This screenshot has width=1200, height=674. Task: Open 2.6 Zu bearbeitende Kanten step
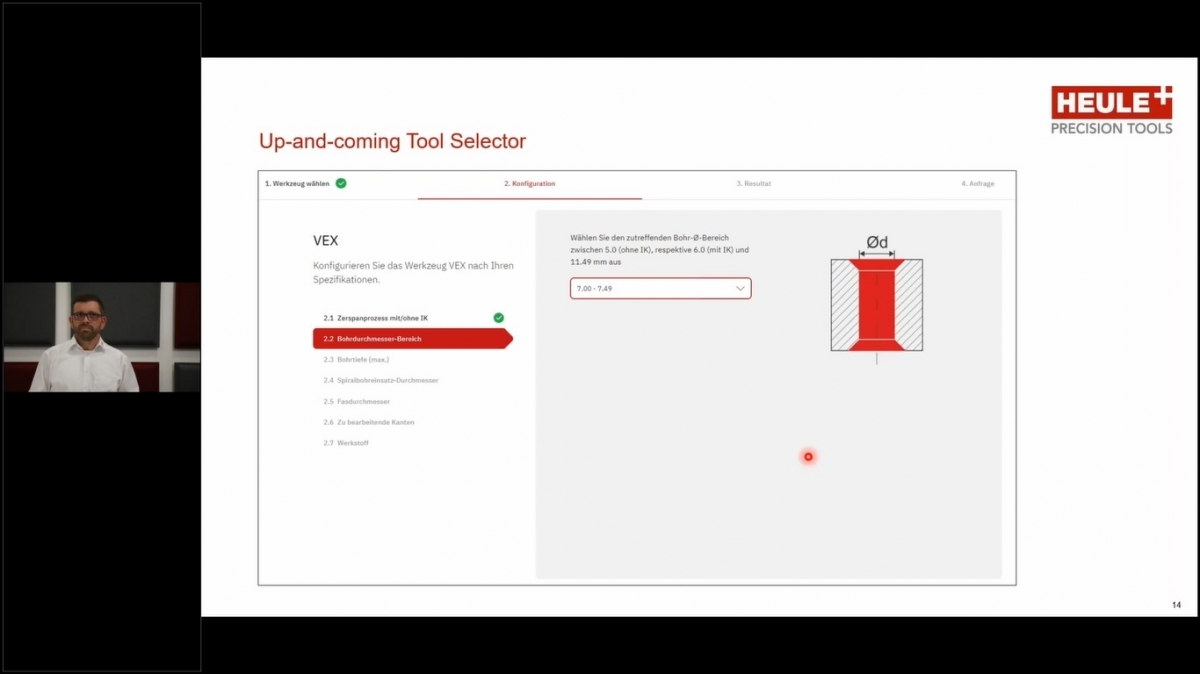pyautogui.click(x=368, y=422)
